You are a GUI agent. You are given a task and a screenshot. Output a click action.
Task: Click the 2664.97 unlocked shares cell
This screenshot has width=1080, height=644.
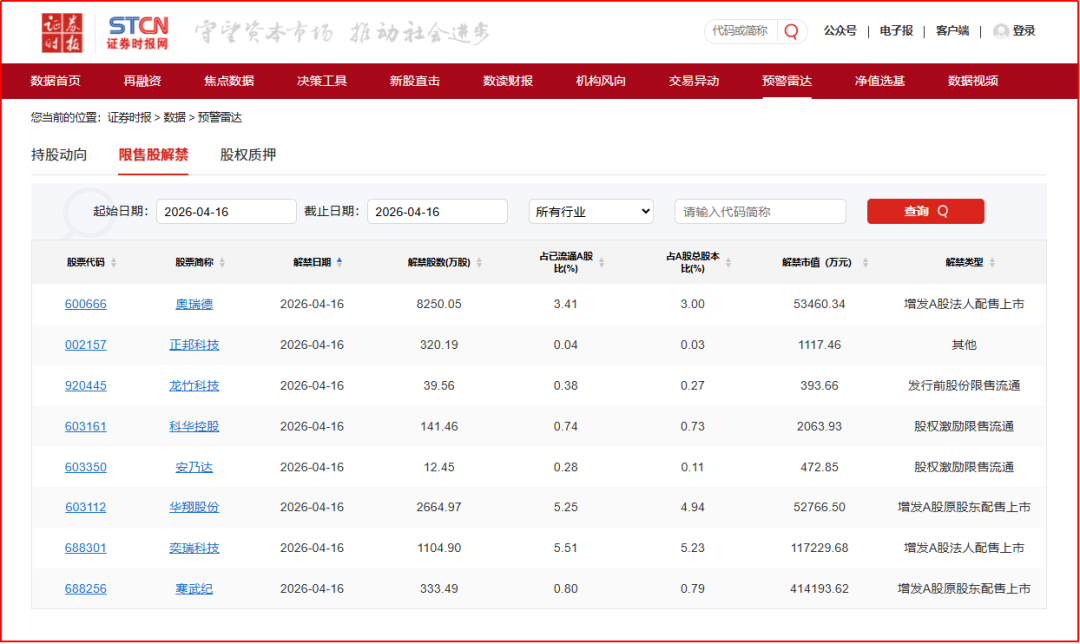click(439, 507)
